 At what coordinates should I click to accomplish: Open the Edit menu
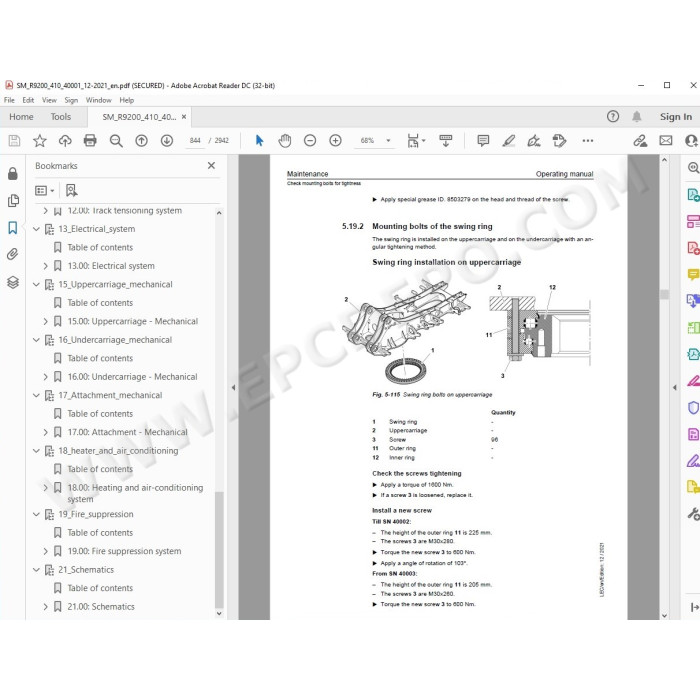(x=28, y=100)
